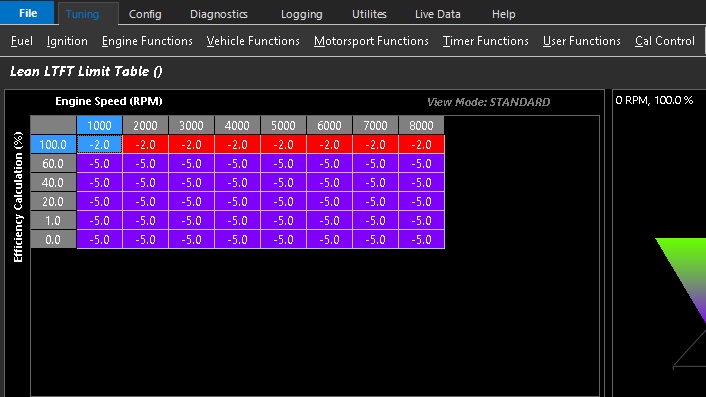This screenshot has height=397, width=706.
Task: Select the 20.0 efficiency row header
Action: [53, 201]
